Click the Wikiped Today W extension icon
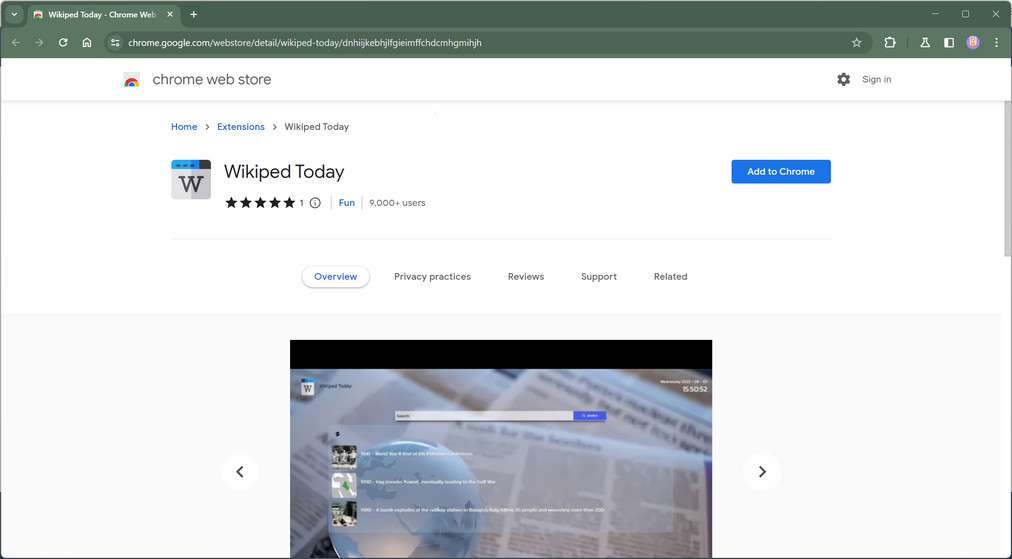 click(x=191, y=179)
